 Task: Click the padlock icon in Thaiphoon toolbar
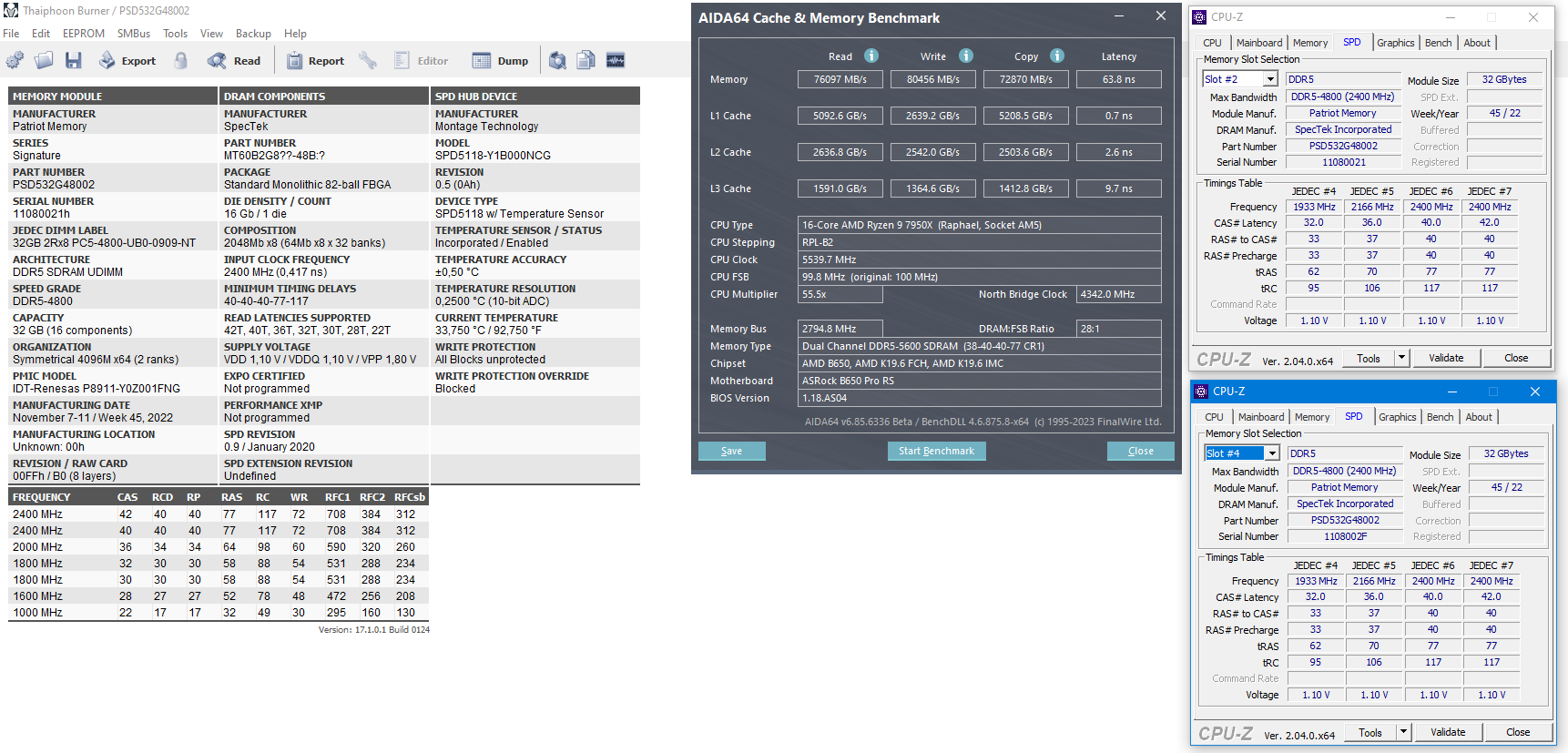click(x=181, y=60)
